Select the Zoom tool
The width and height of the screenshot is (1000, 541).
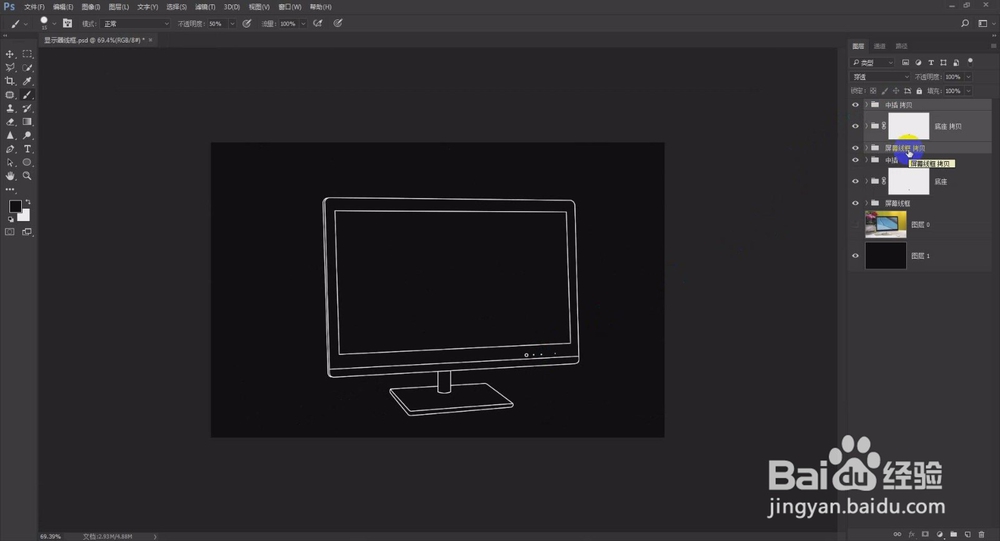click(27, 176)
